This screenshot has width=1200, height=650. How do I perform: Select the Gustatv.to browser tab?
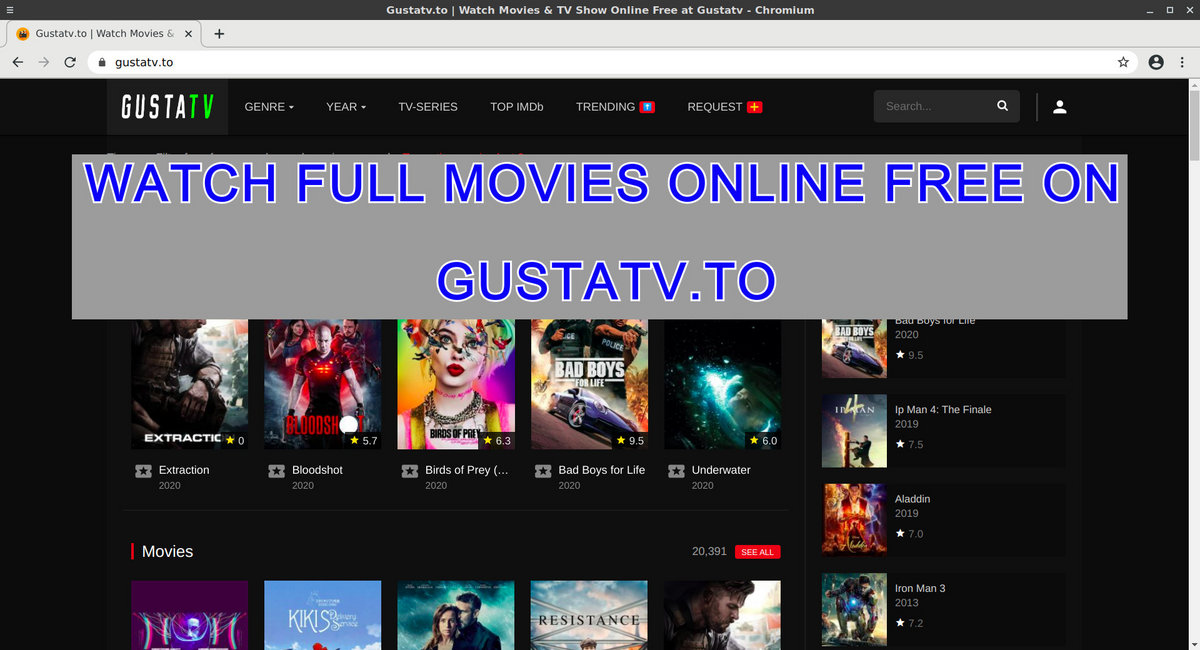[103, 33]
